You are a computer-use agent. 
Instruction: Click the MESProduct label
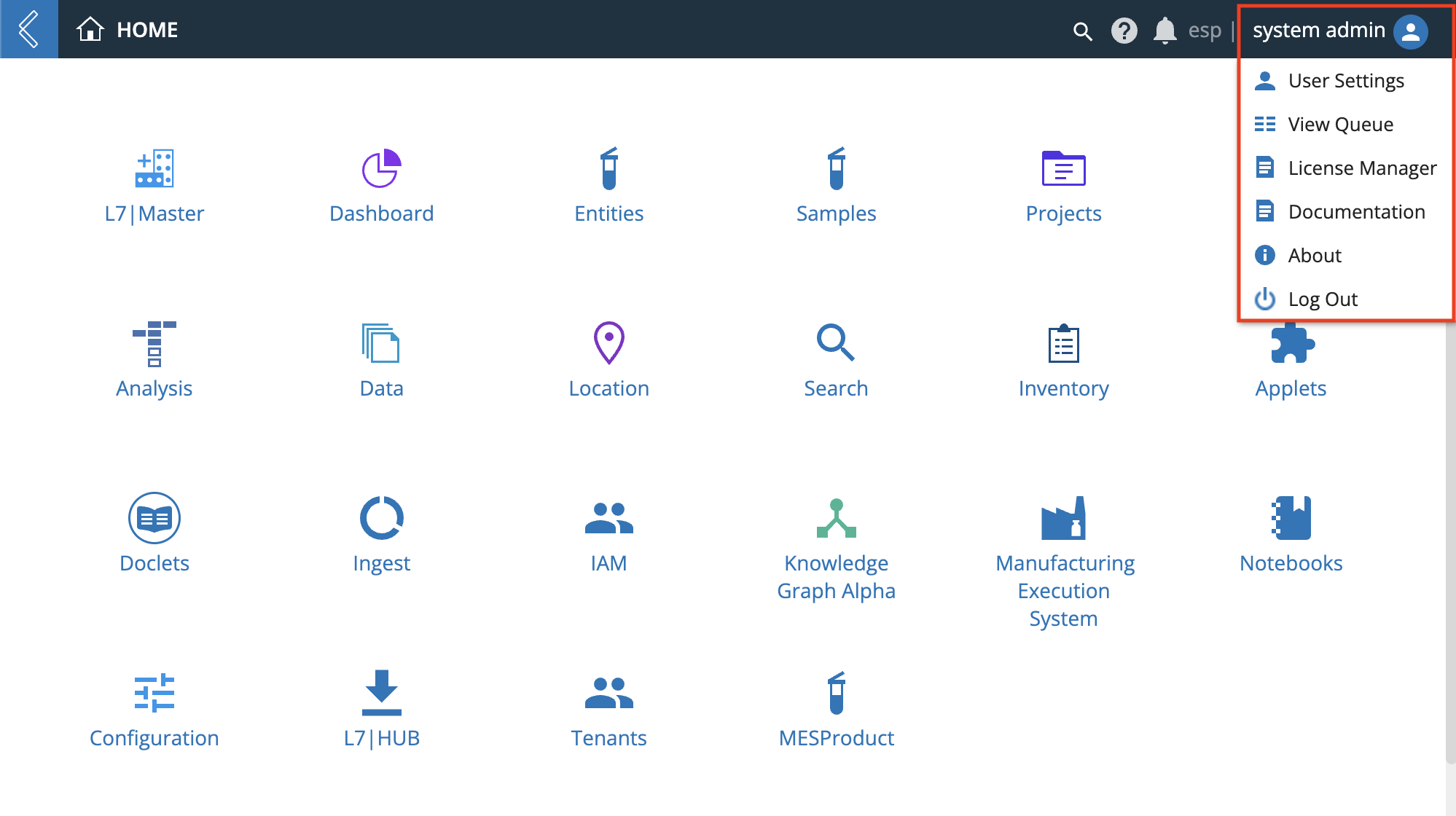837,738
